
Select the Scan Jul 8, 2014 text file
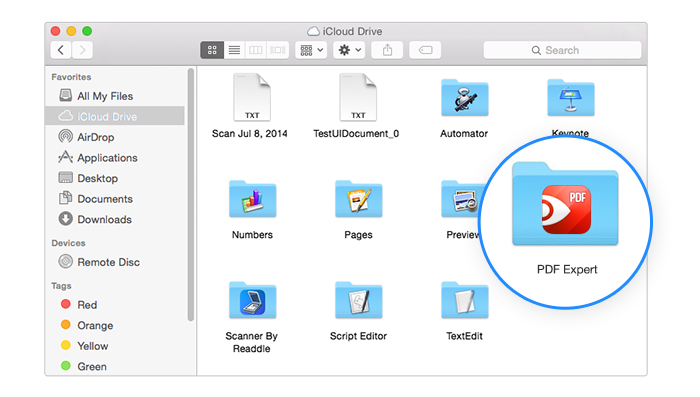252,97
